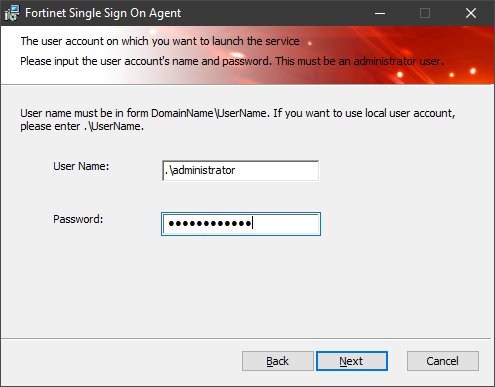This screenshot has height=387, width=495.
Task: Click the 'Password:' label
Action: [78, 219]
